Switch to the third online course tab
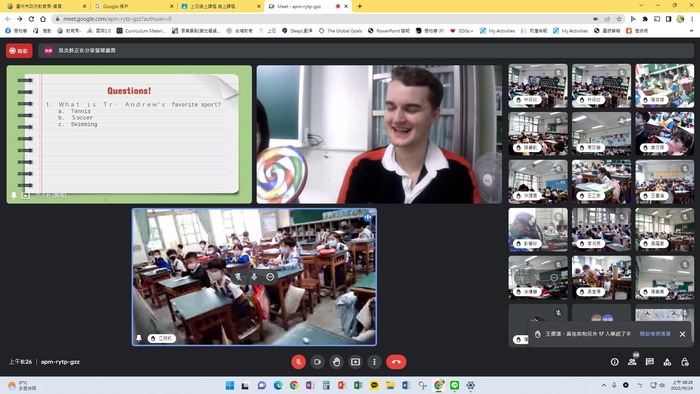This screenshot has width=700, height=394. coord(221,6)
